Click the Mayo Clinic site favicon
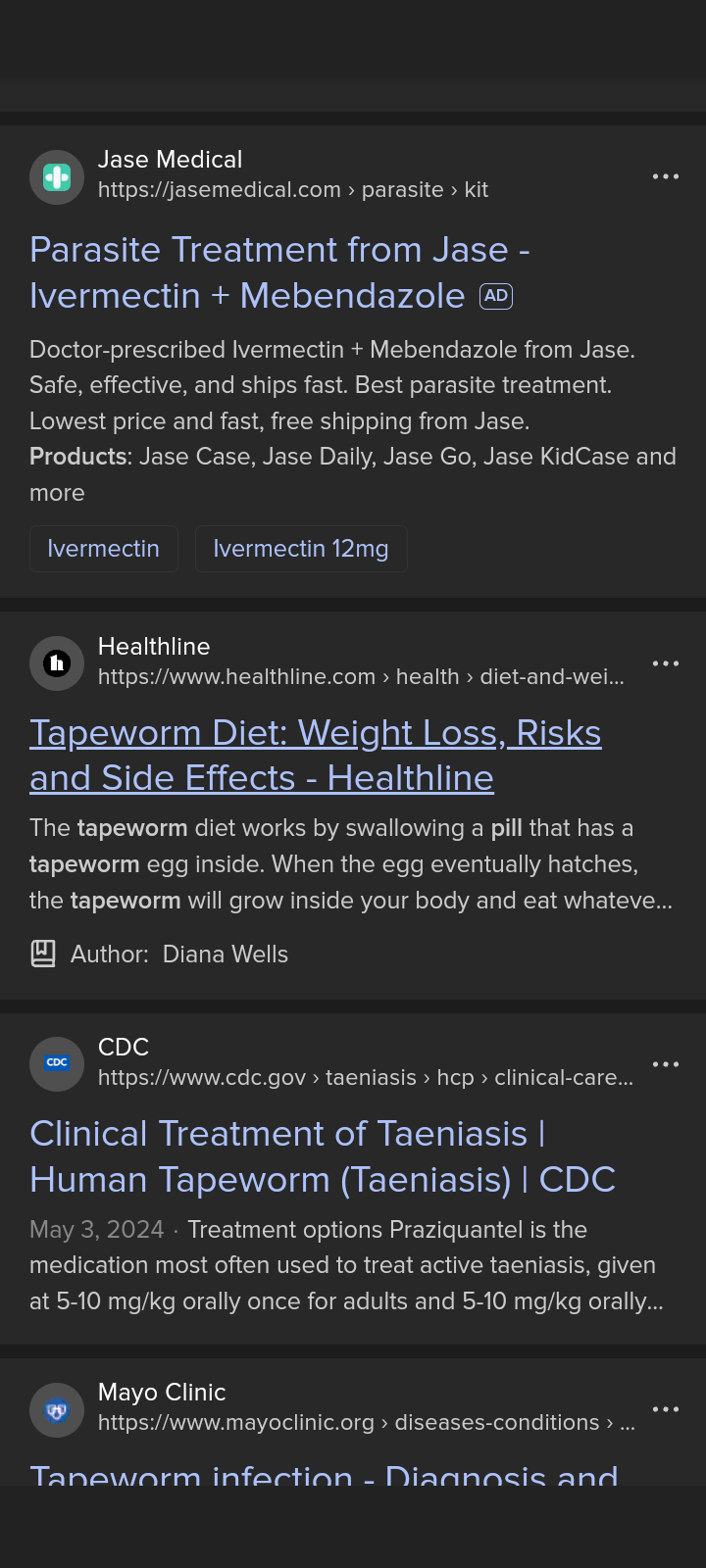This screenshot has height=1568, width=706. tap(57, 1410)
